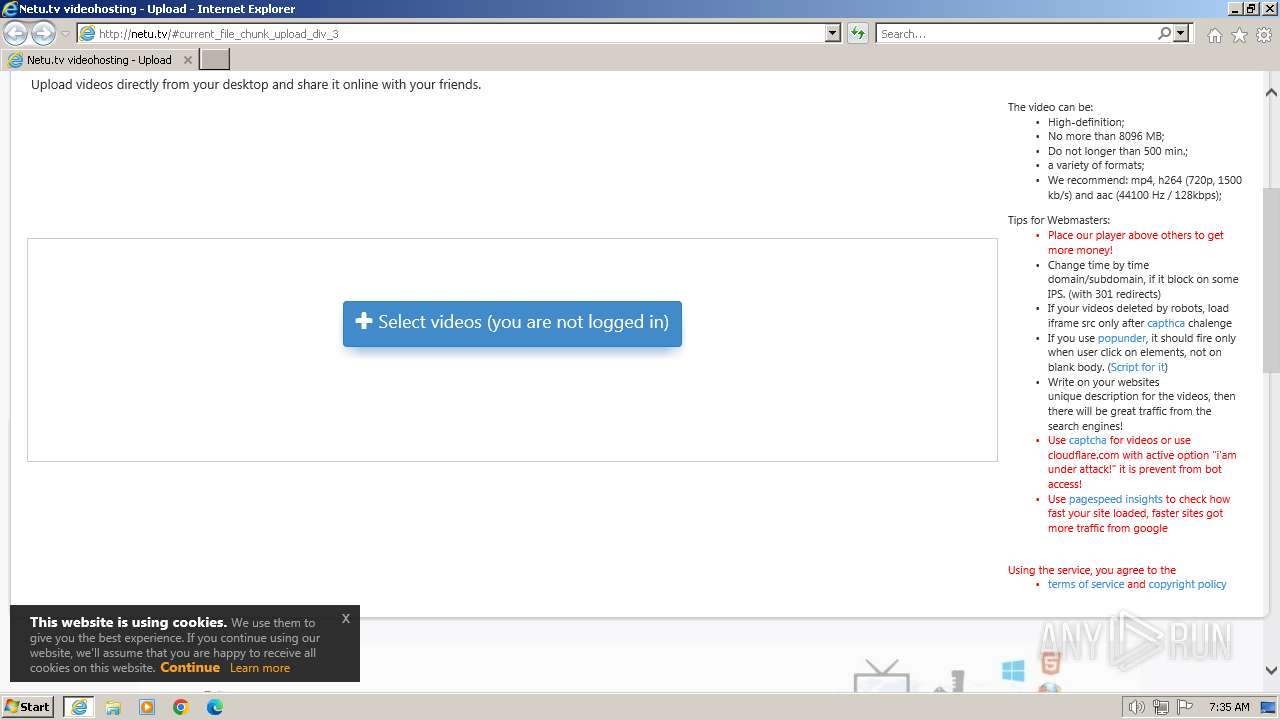
Task: Open a new blank tab
Action: [215, 60]
